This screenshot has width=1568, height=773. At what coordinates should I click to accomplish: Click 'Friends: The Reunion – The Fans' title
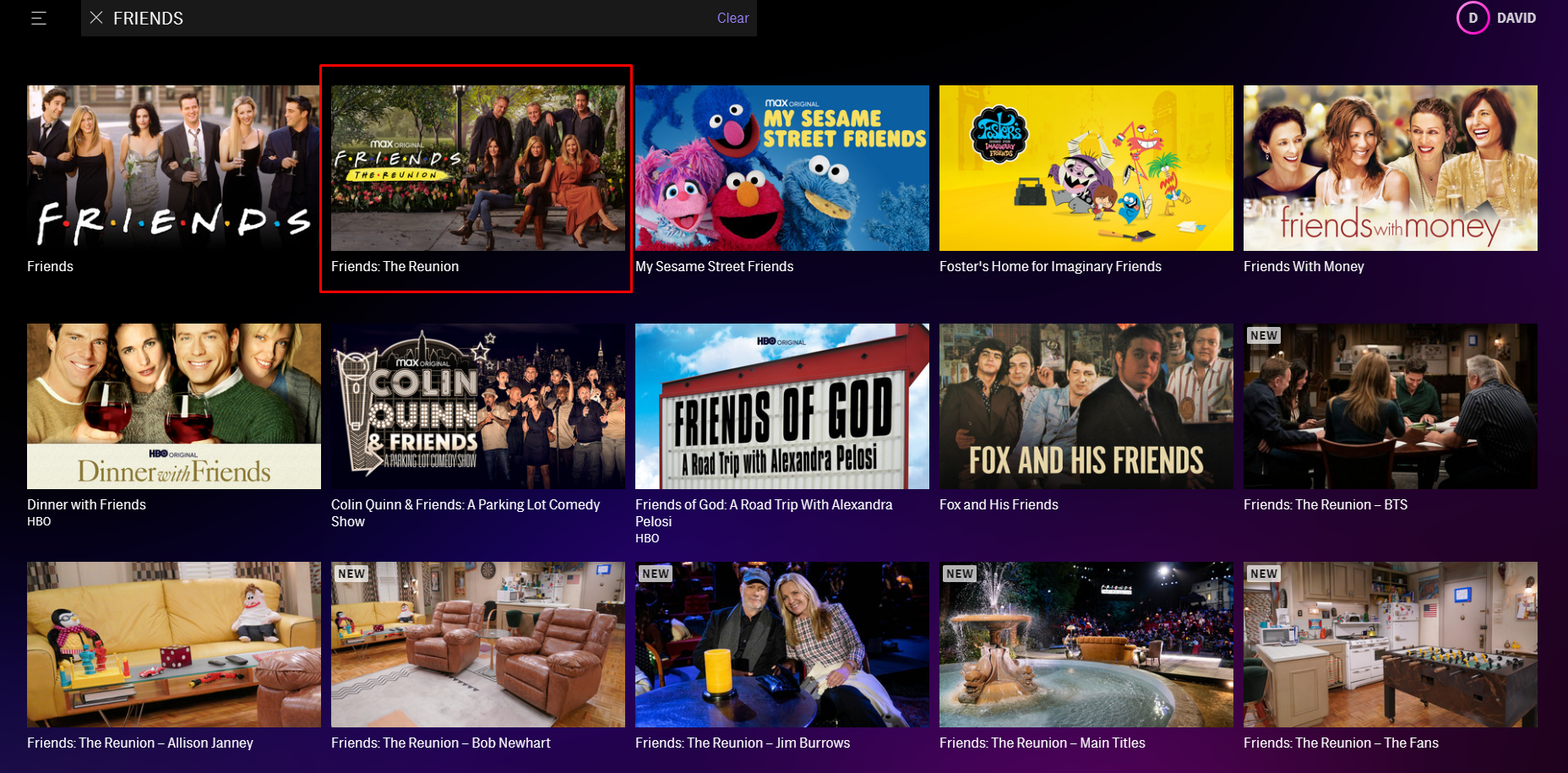pyautogui.click(x=1341, y=743)
